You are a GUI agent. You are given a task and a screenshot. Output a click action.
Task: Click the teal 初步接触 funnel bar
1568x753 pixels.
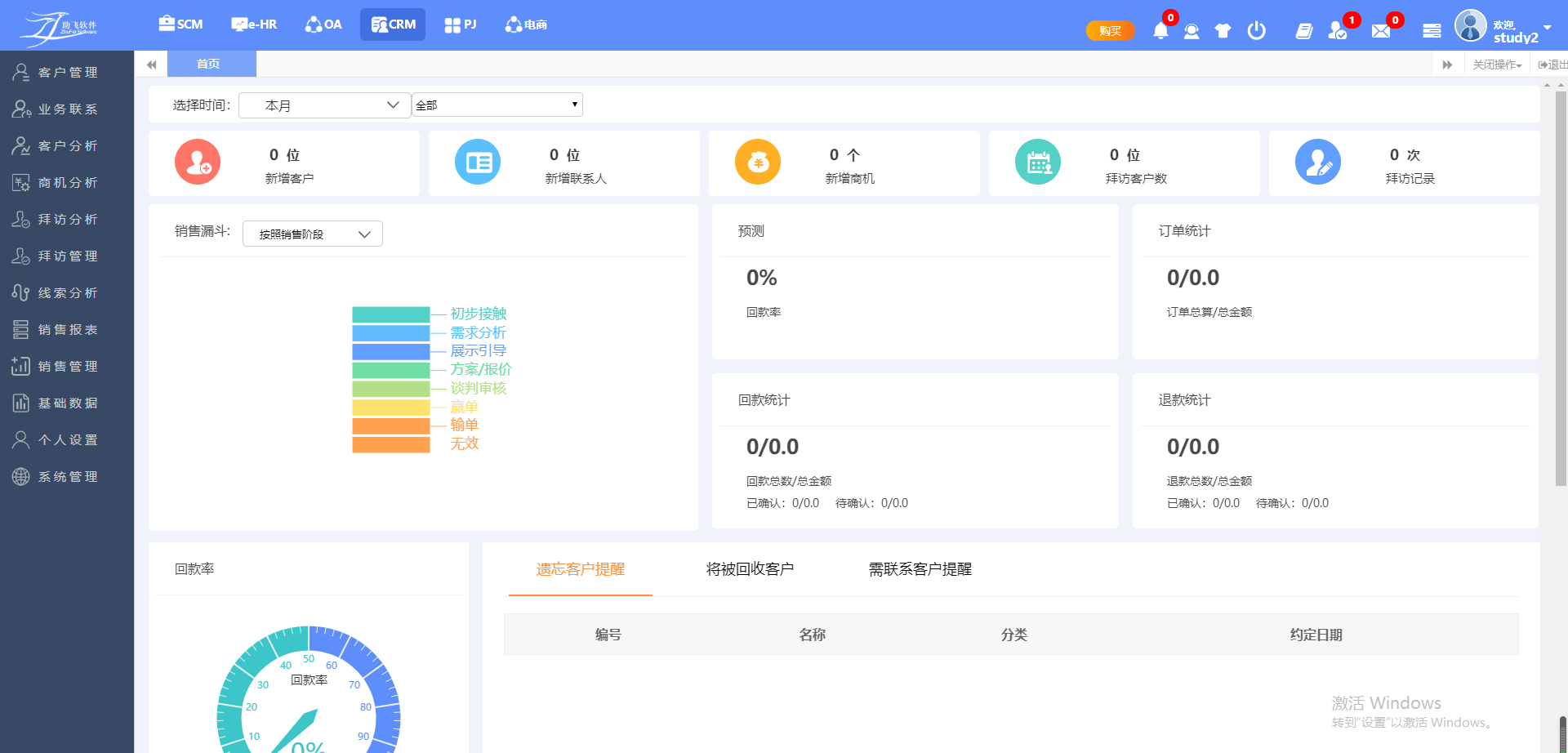pyautogui.click(x=390, y=314)
